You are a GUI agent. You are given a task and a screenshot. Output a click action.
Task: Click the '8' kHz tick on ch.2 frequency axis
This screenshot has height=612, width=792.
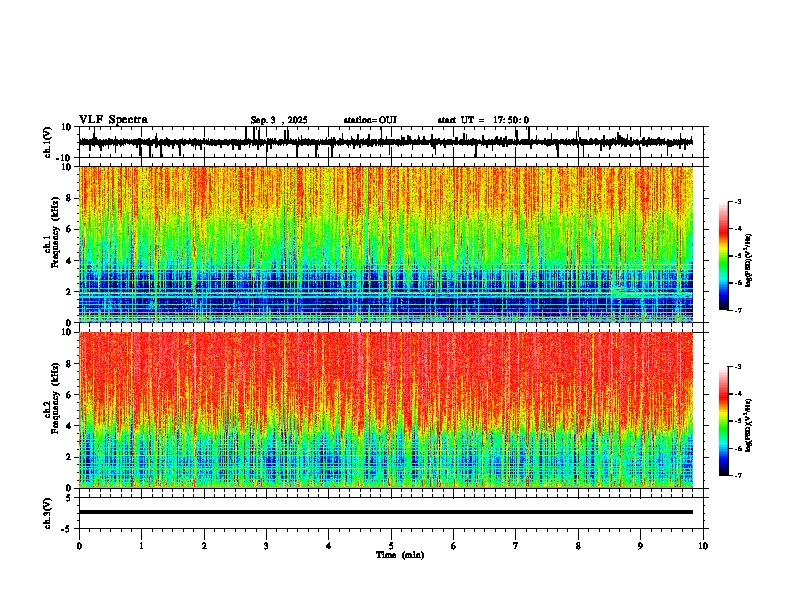(70, 364)
